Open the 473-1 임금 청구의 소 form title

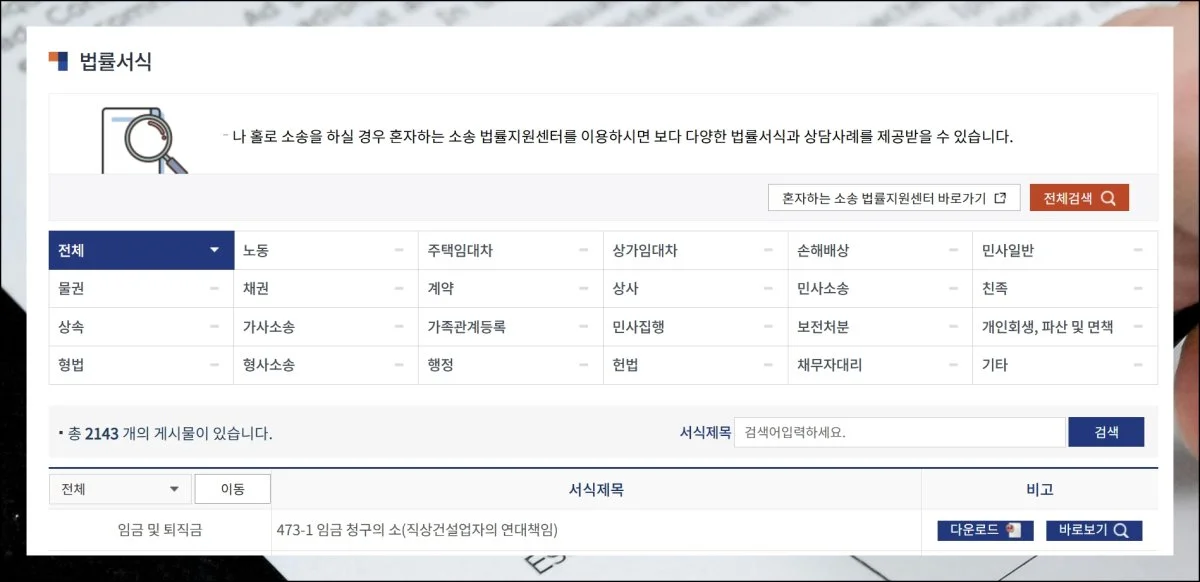tap(416, 530)
